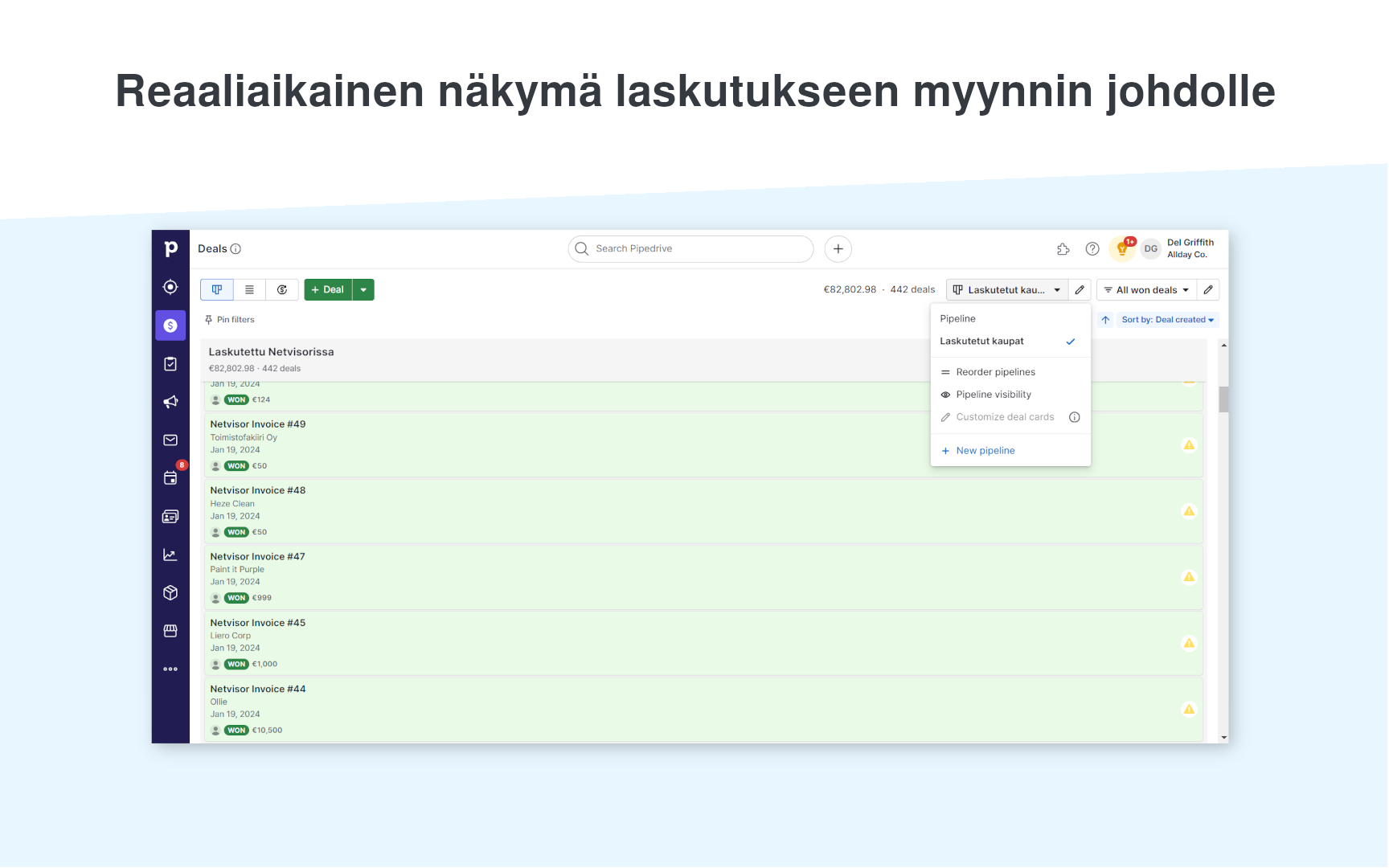Open the Laskutetut kau... pipeline dropdown
This screenshot has height=868, width=1389.
tap(1007, 289)
